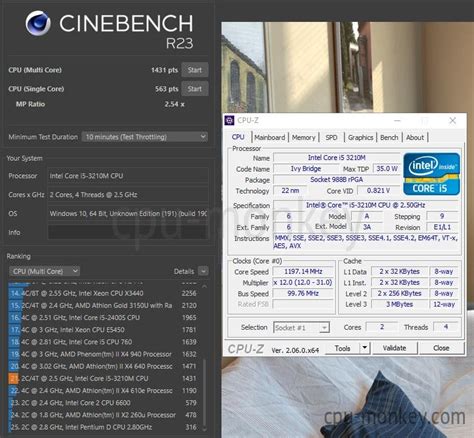474x438 pixels.
Task: Open the Socket #1 selection dropdown
Action: tap(301, 328)
